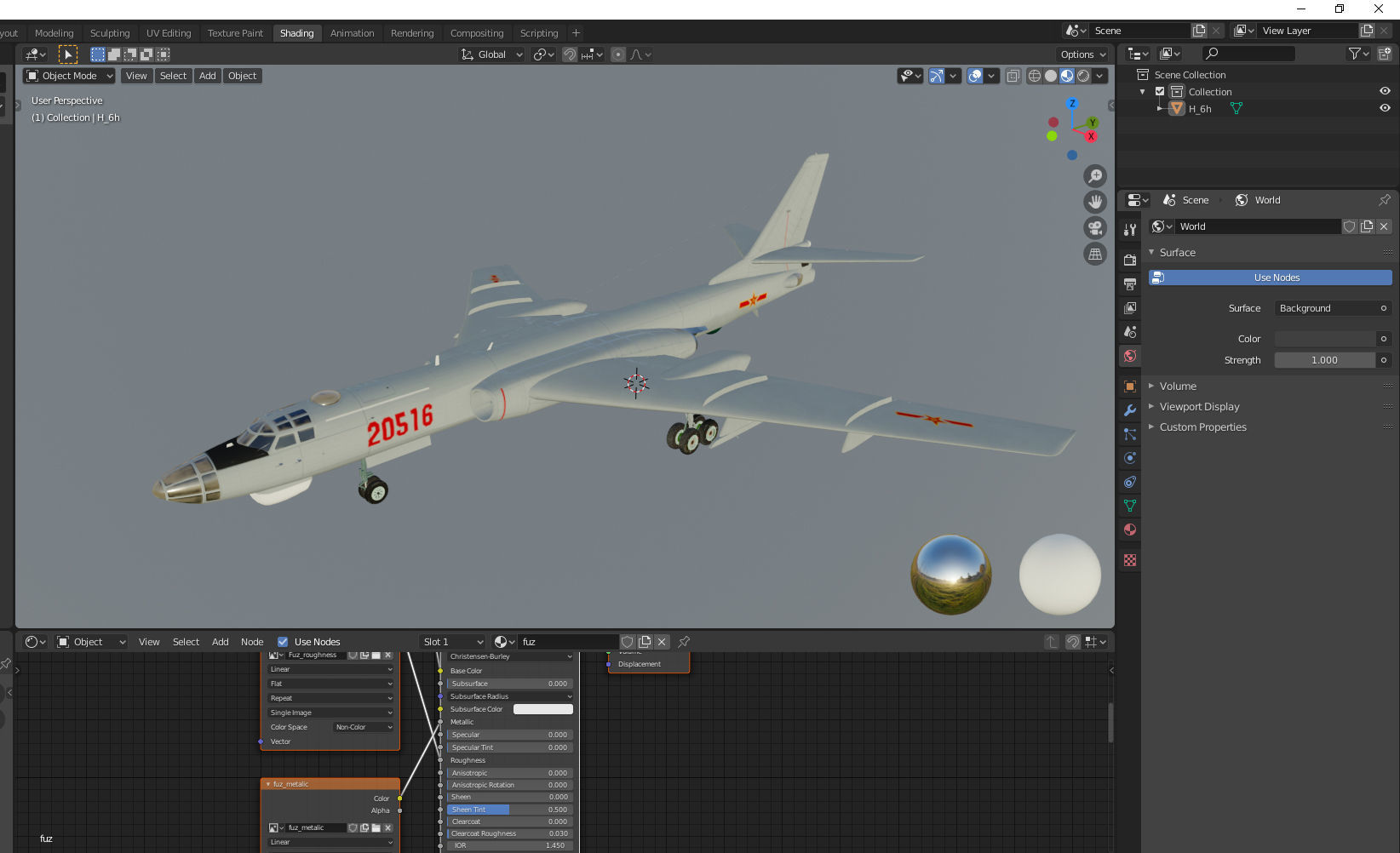
Task: Open Output properties tab (printer icon)
Action: click(1130, 283)
